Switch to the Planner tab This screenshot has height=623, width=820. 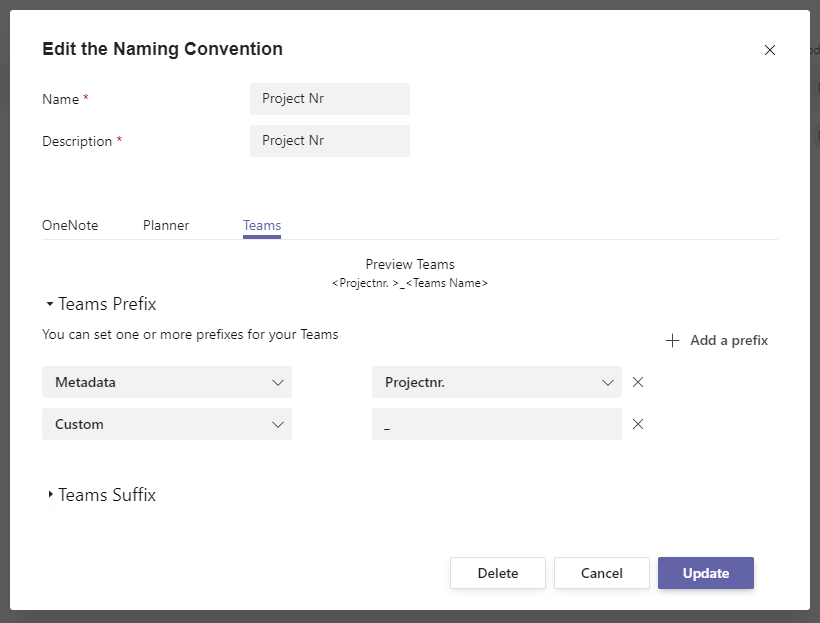pyautogui.click(x=166, y=225)
